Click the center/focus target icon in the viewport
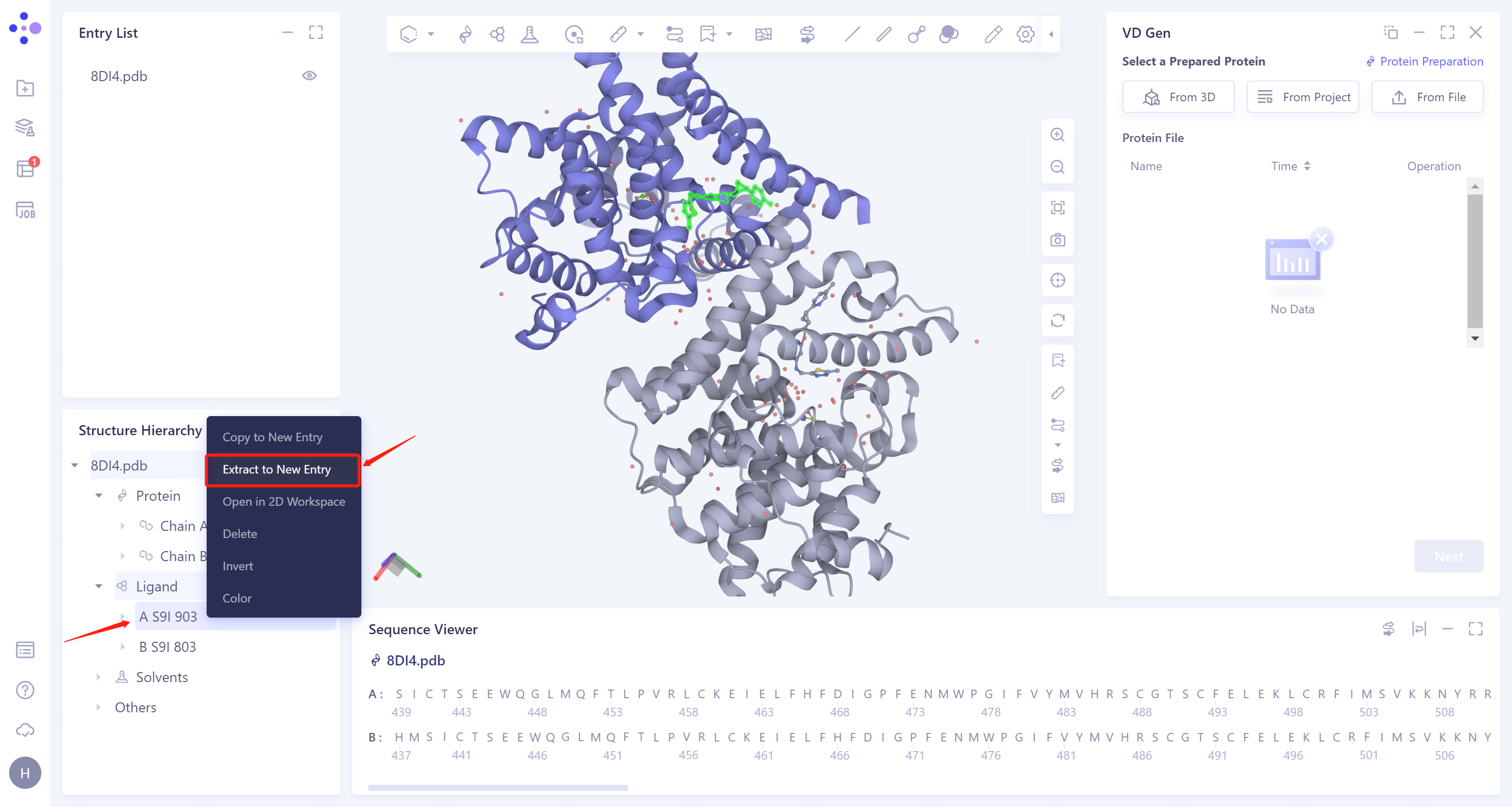This screenshot has width=1512, height=807. (x=1057, y=281)
